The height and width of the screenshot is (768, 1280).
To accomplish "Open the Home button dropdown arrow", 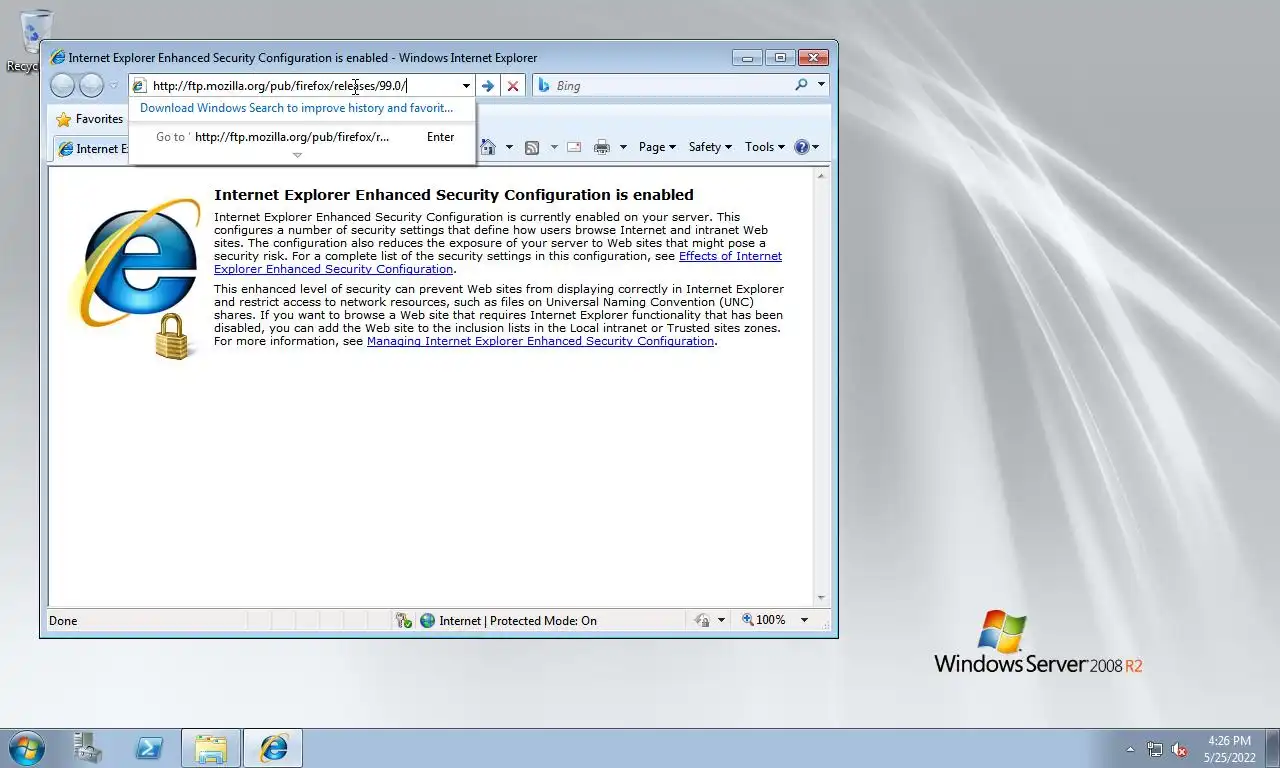I will [509, 147].
